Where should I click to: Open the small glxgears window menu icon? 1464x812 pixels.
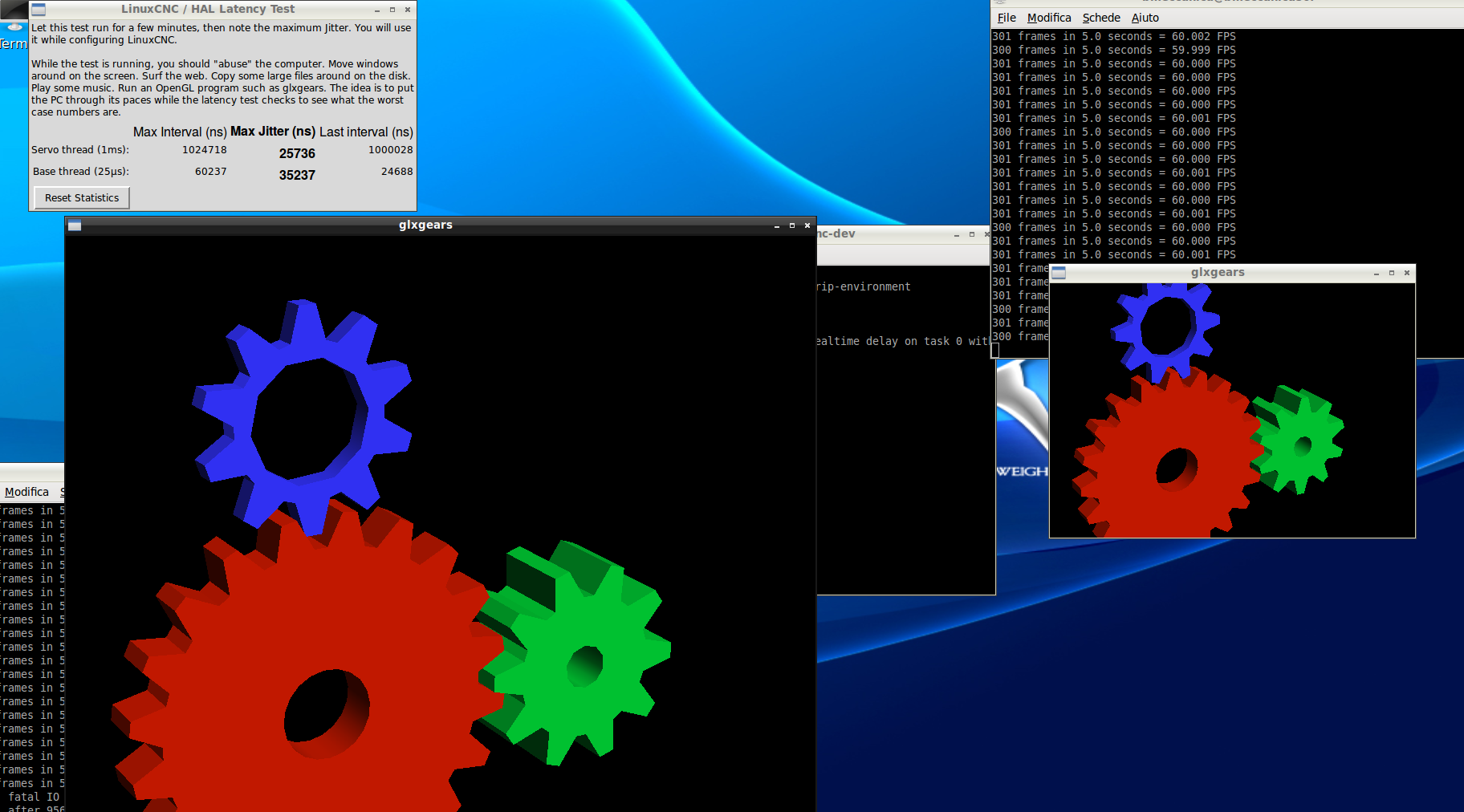(x=1059, y=273)
